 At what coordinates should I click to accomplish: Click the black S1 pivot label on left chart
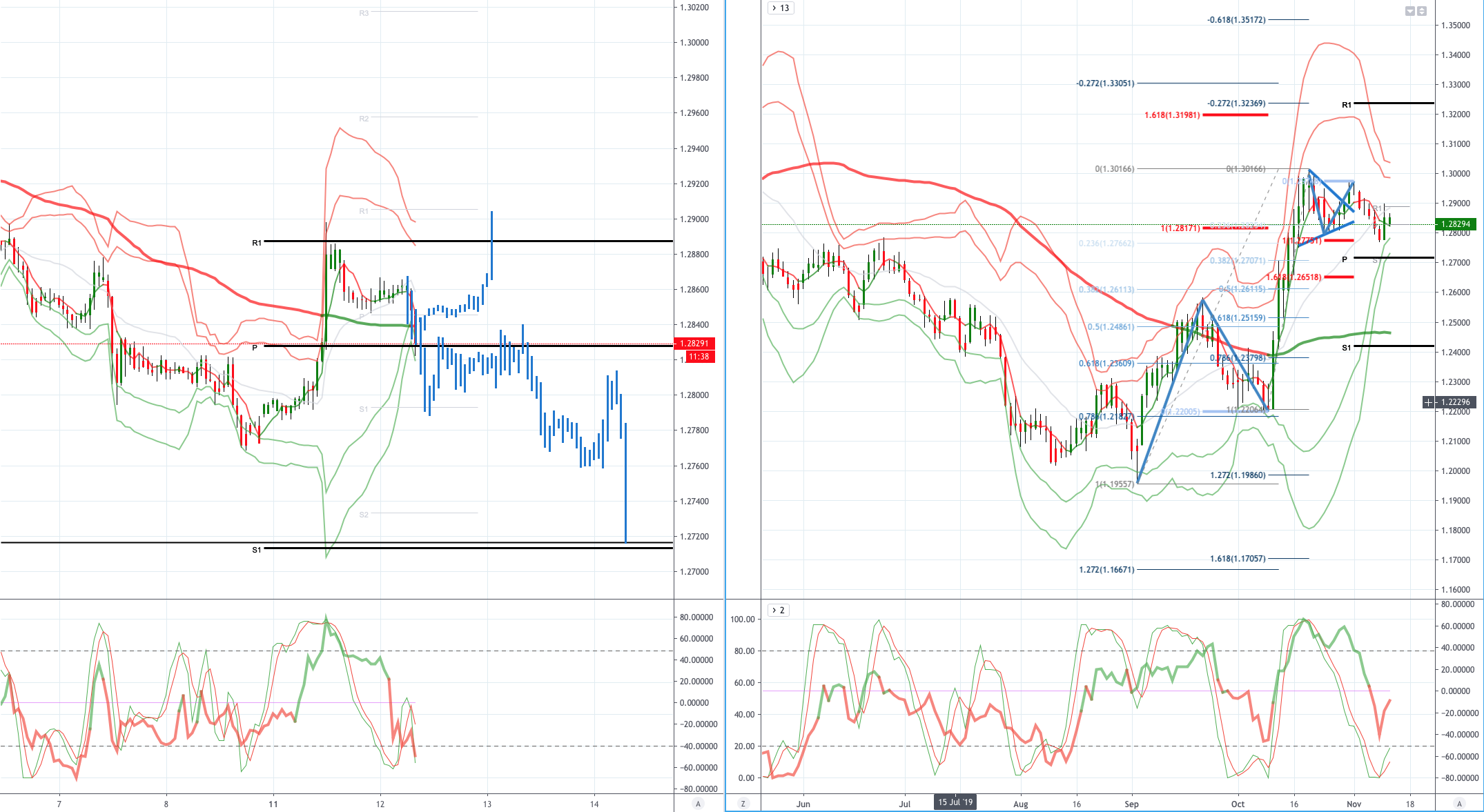(257, 550)
